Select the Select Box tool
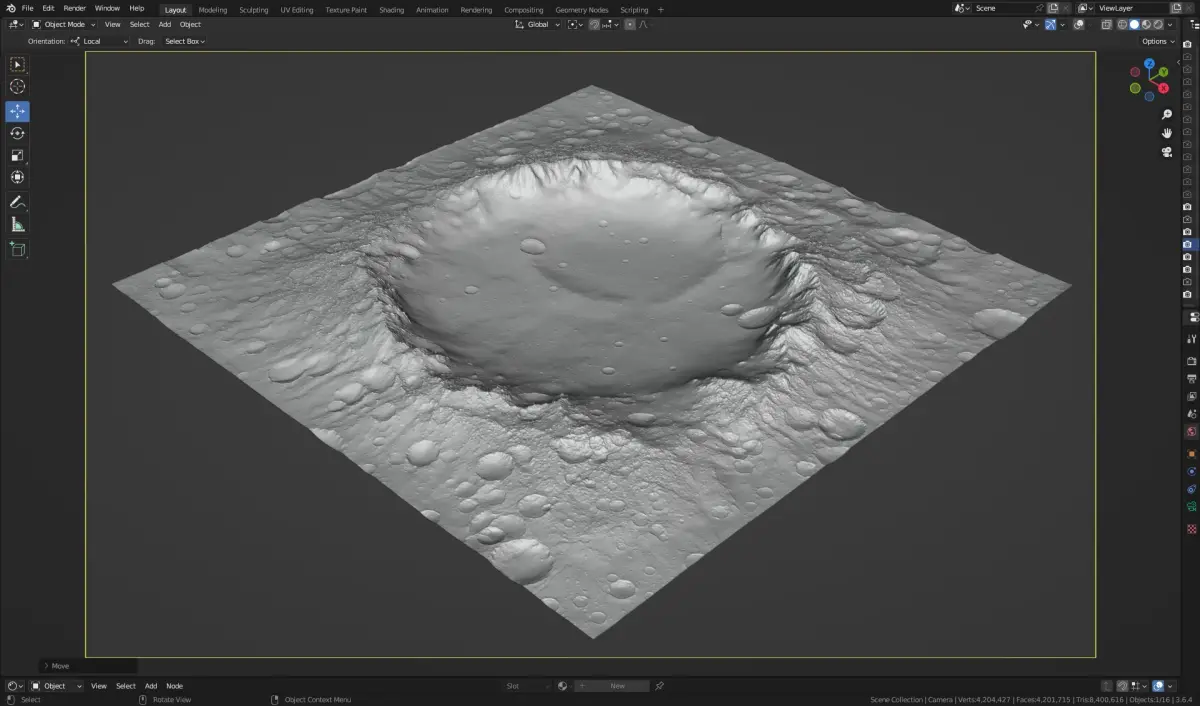This screenshot has width=1200, height=706. point(17,65)
